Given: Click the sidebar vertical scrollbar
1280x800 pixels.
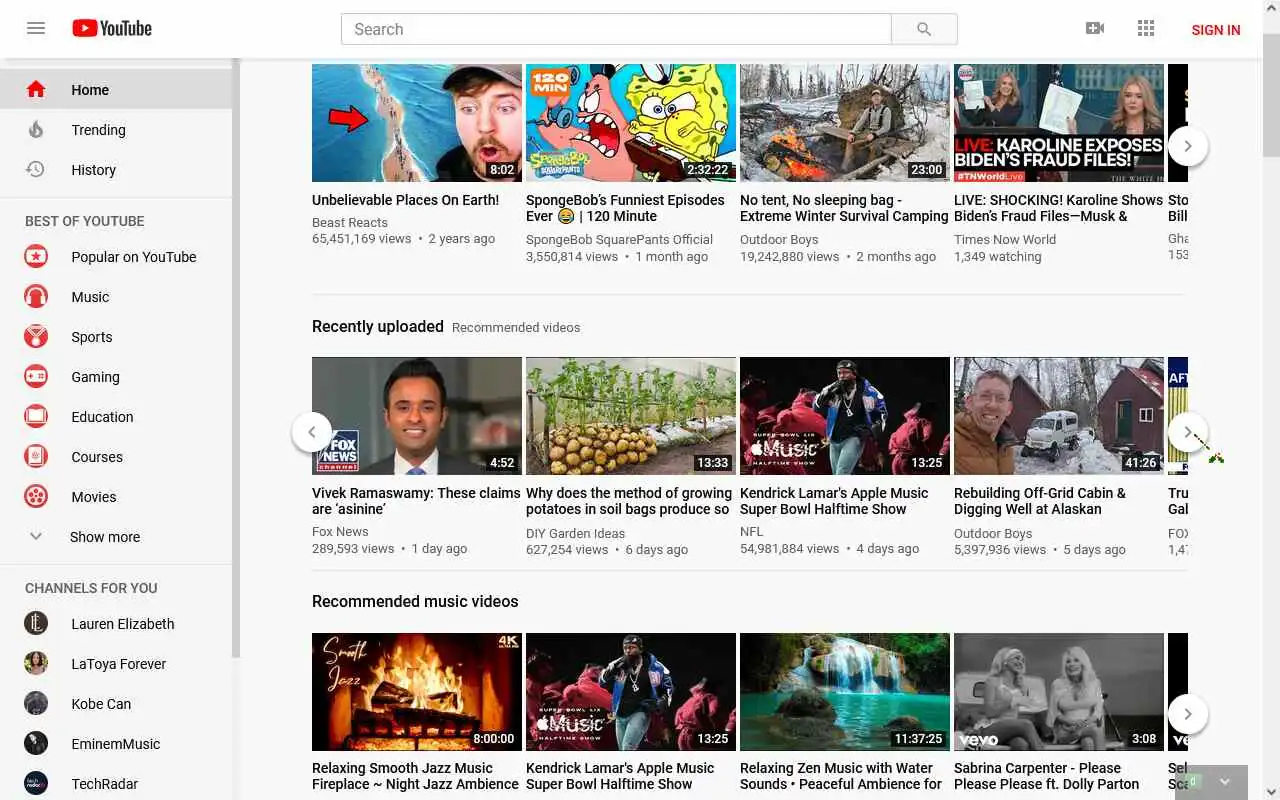Looking at the screenshot, I should [x=236, y=358].
